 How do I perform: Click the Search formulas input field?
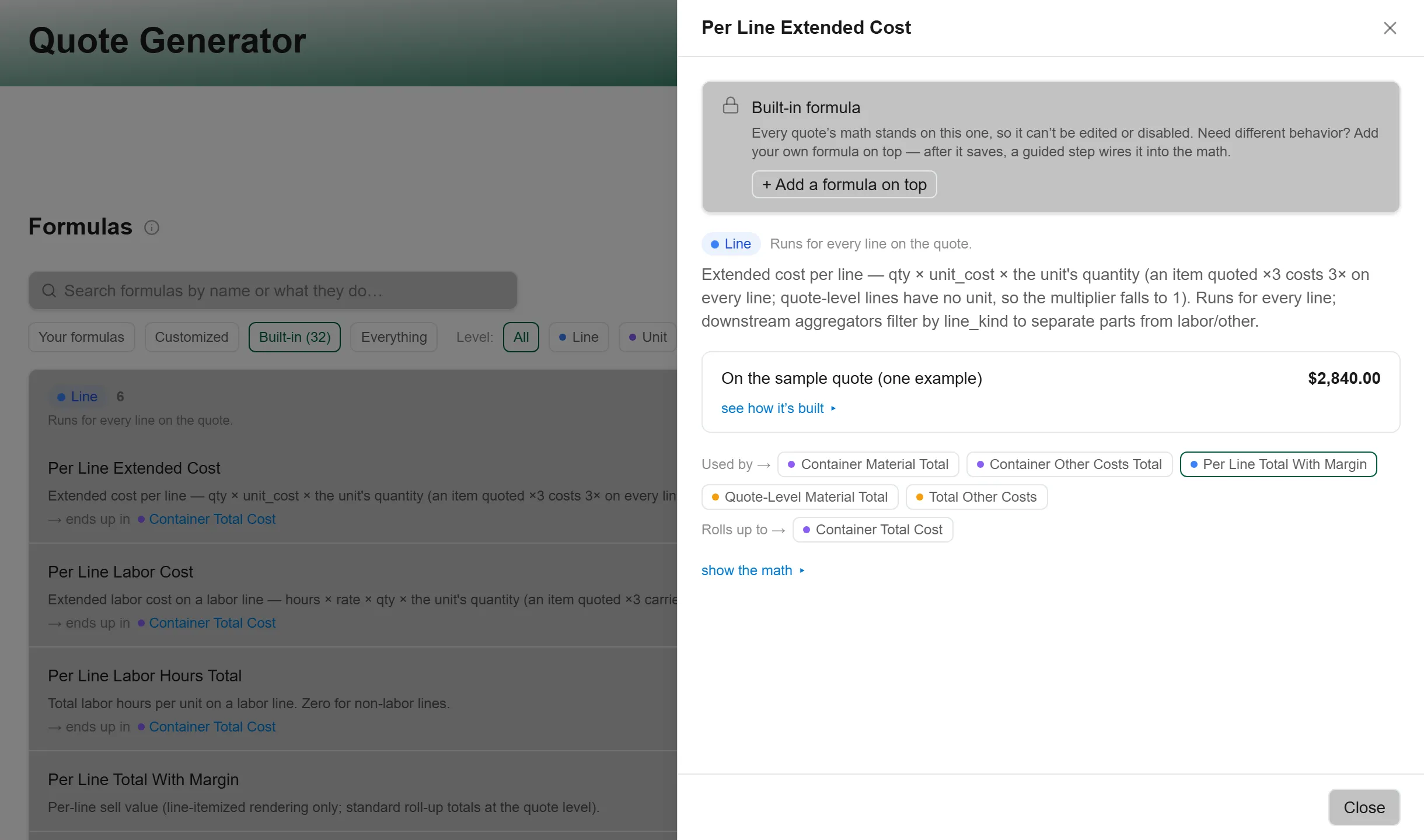tap(273, 290)
